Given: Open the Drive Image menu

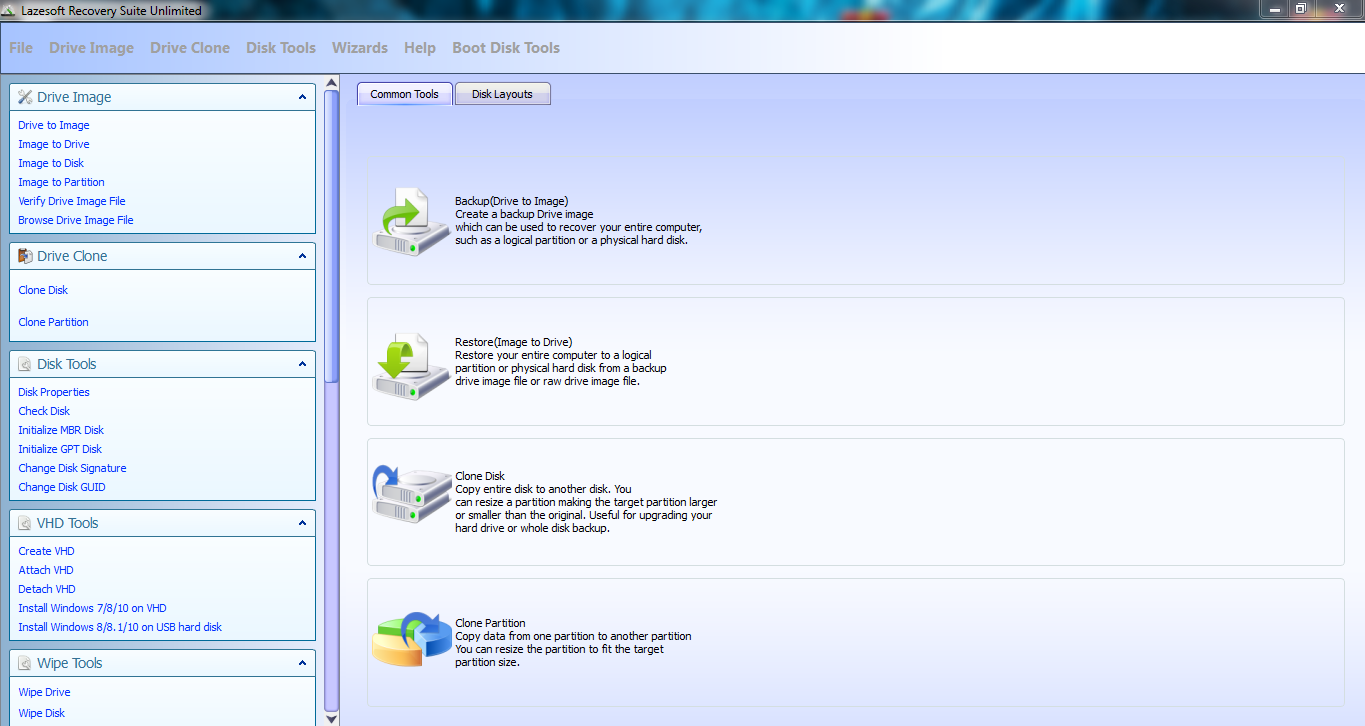Looking at the screenshot, I should tap(91, 48).
